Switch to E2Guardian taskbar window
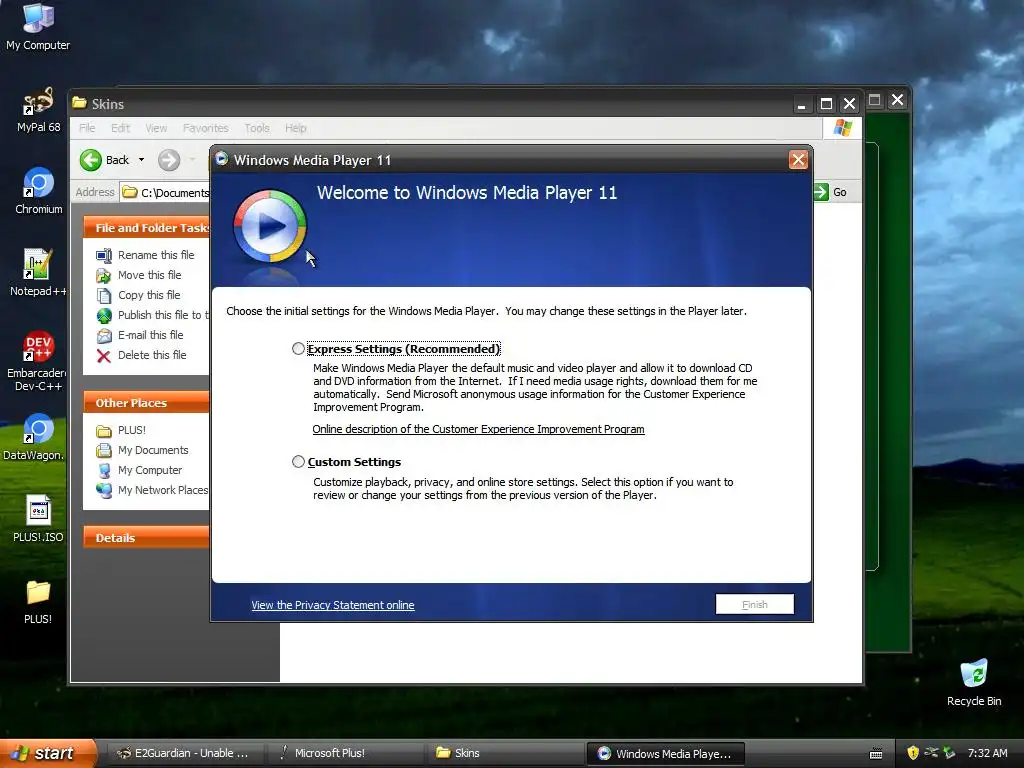 tap(184, 754)
